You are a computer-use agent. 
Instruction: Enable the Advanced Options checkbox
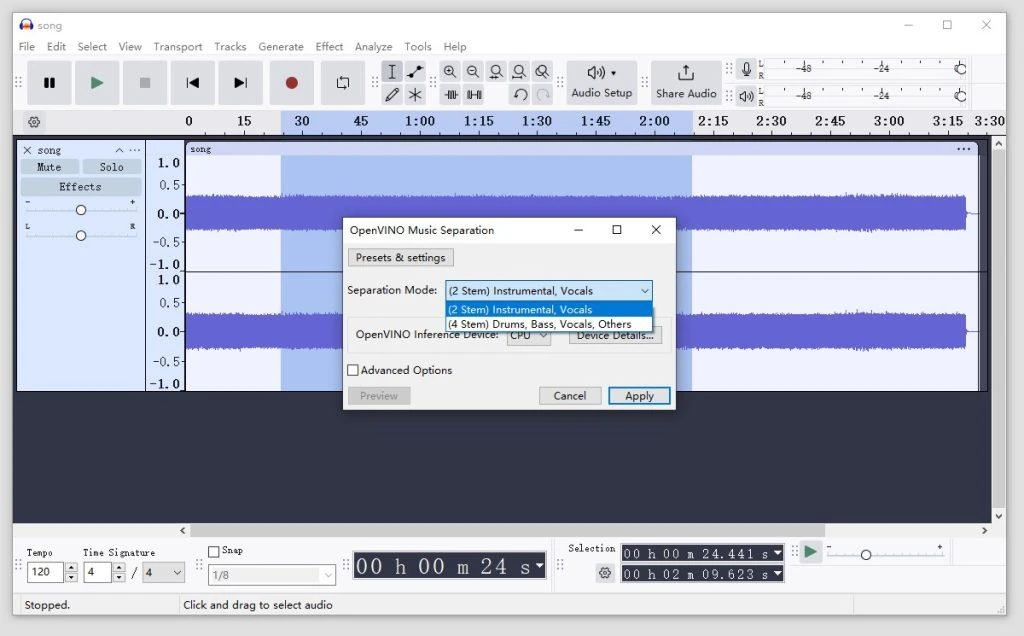[353, 370]
